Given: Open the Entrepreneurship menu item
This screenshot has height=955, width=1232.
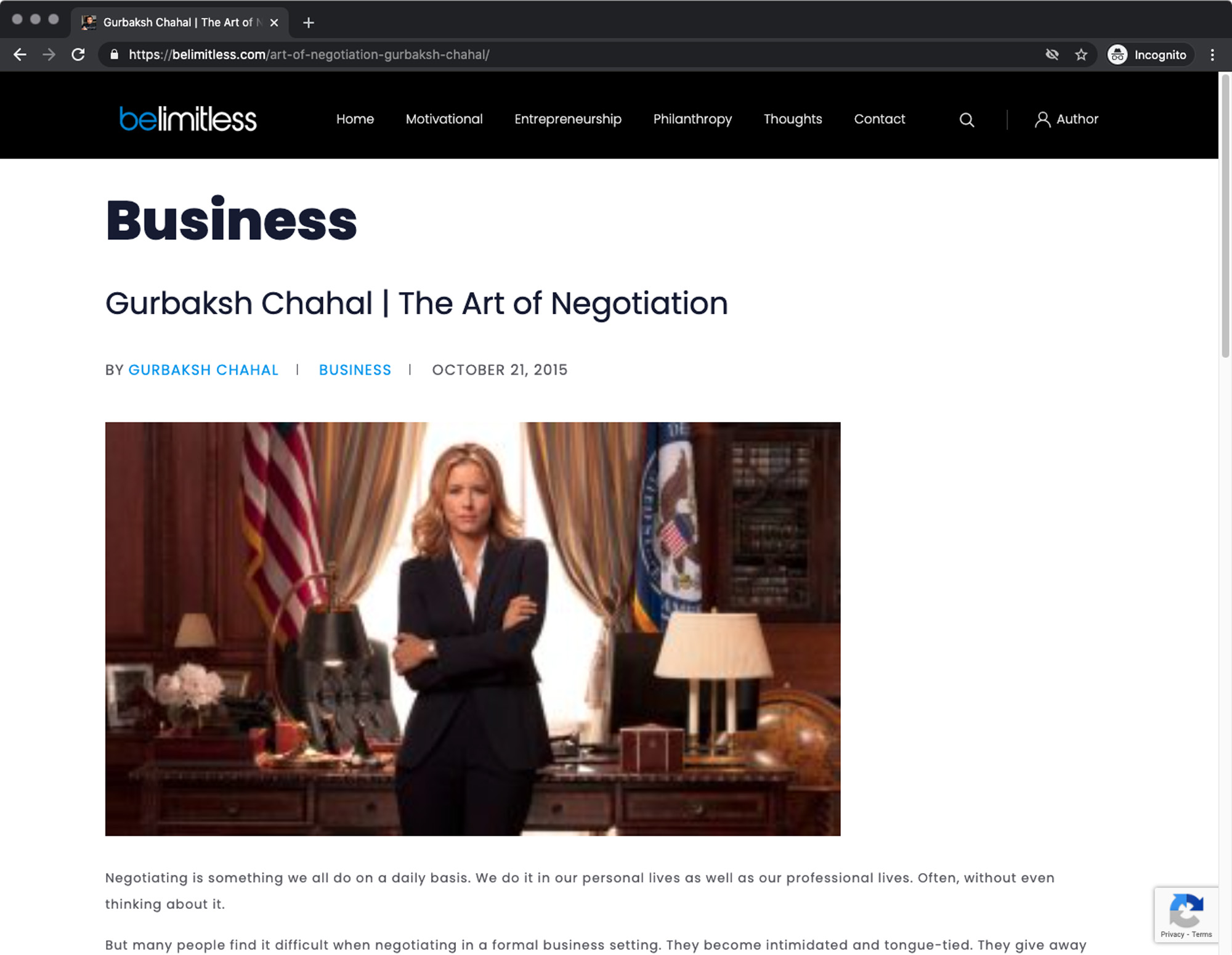Looking at the screenshot, I should (568, 119).
